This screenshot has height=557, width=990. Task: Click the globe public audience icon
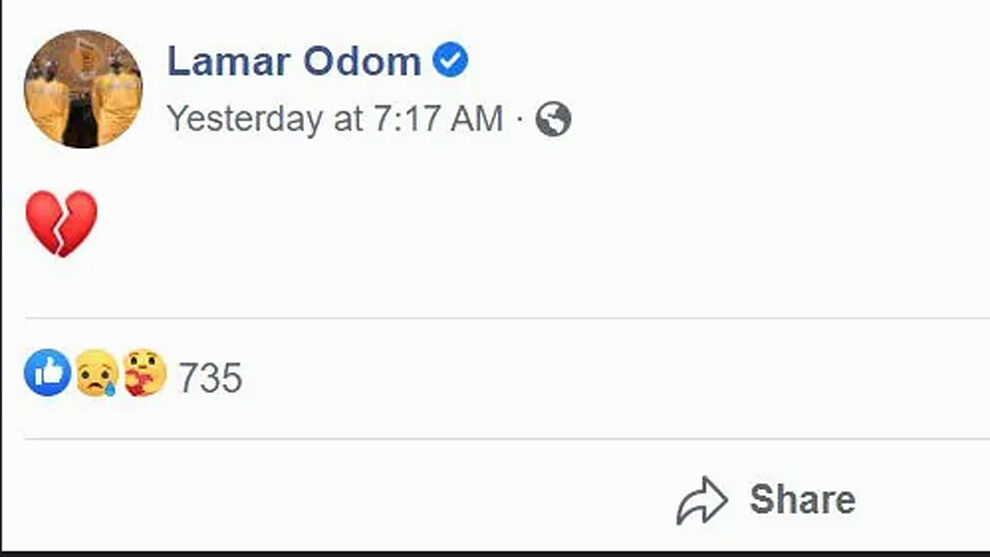[x=553, y=120]
